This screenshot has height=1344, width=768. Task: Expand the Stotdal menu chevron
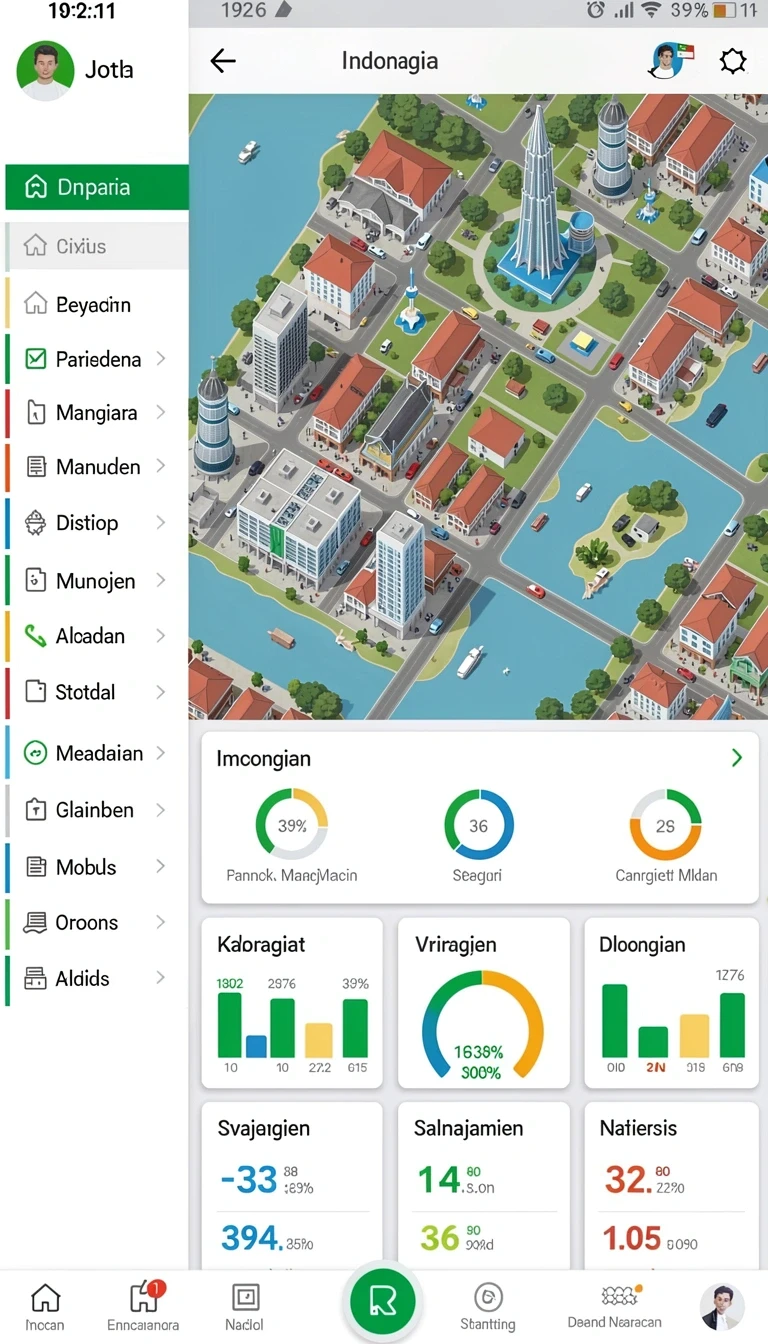(x=161, y=691)
